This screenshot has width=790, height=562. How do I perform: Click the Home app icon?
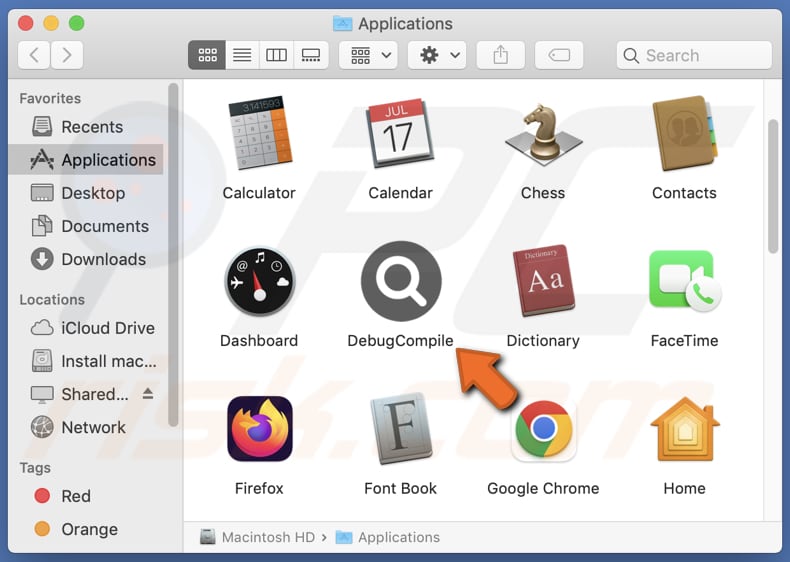click(x=685, y=429)
